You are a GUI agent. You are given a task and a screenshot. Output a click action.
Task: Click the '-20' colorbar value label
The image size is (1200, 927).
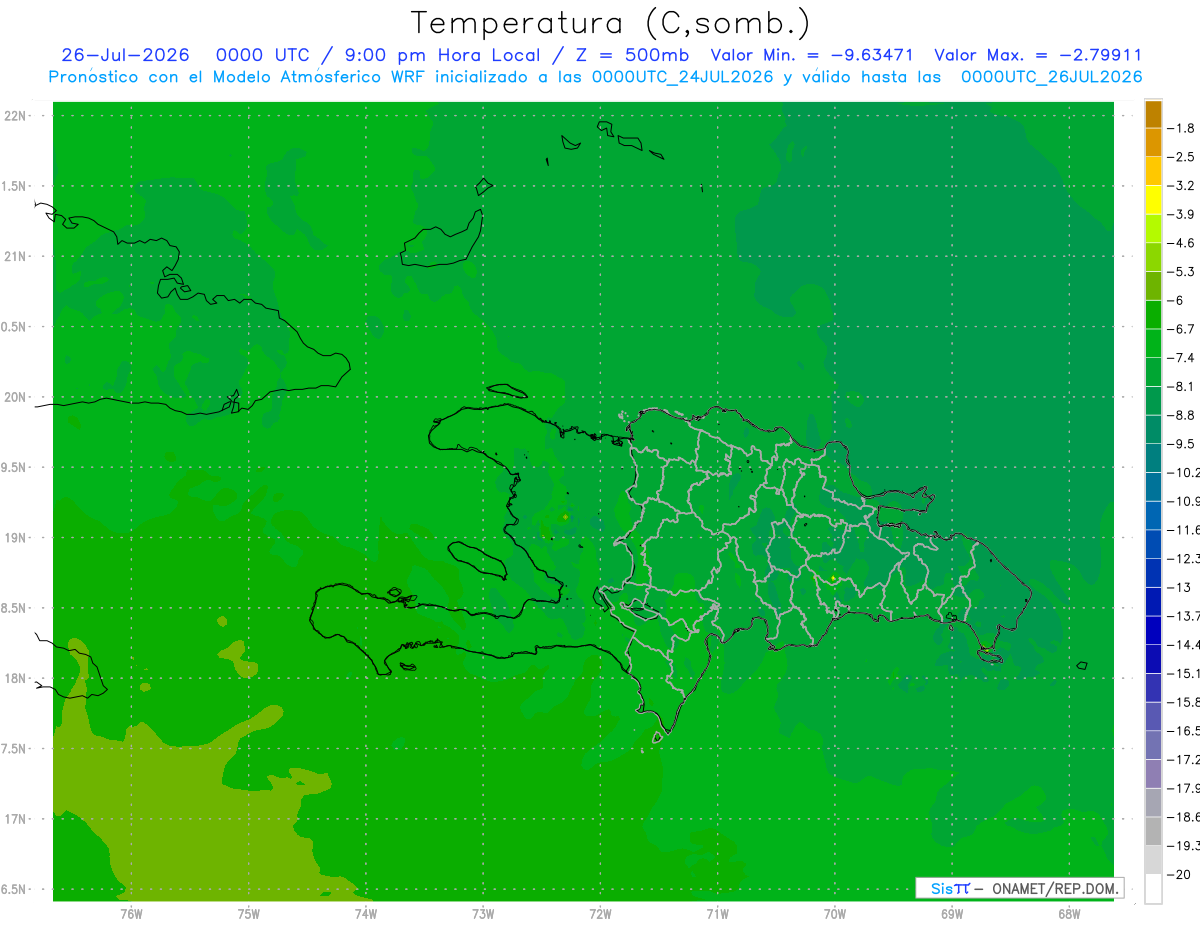click(1178, 874)
